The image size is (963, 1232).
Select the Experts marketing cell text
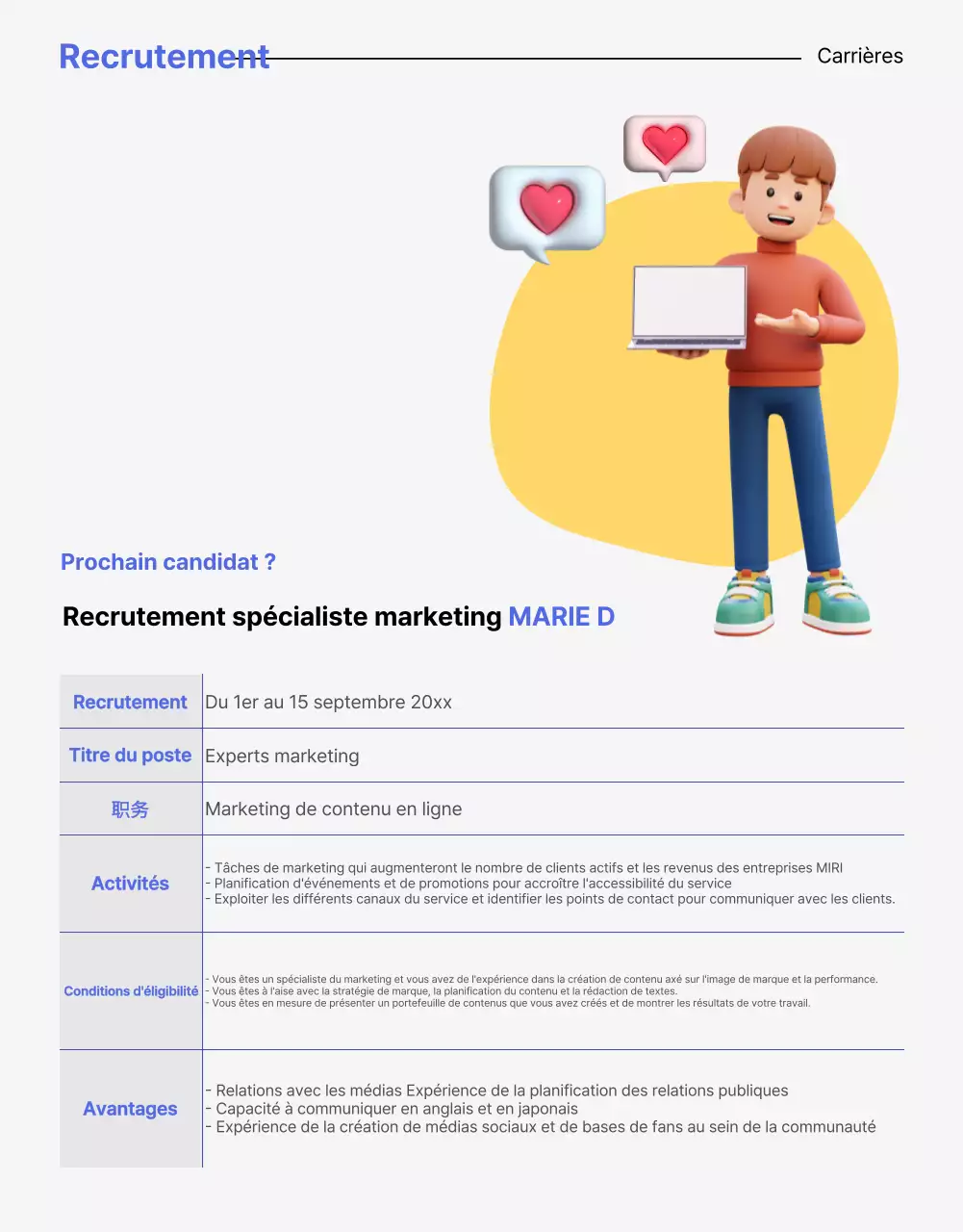[281, 756]
